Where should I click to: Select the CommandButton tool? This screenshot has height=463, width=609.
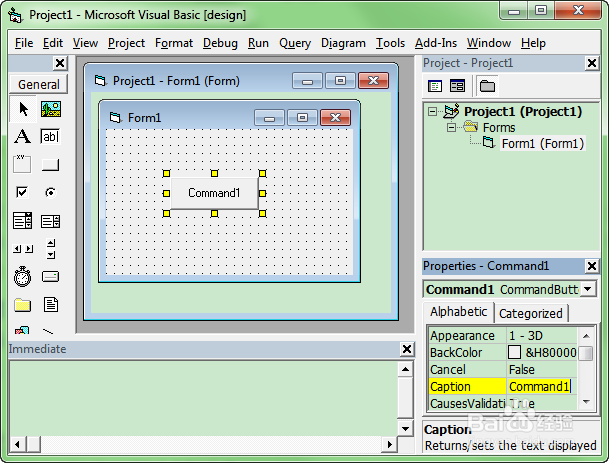pyautogui.click(x=50, y=165)
